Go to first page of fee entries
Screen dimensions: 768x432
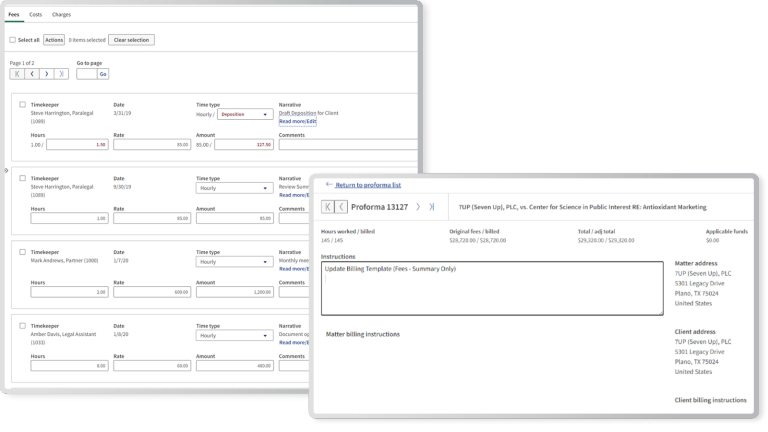coord(17,74)
